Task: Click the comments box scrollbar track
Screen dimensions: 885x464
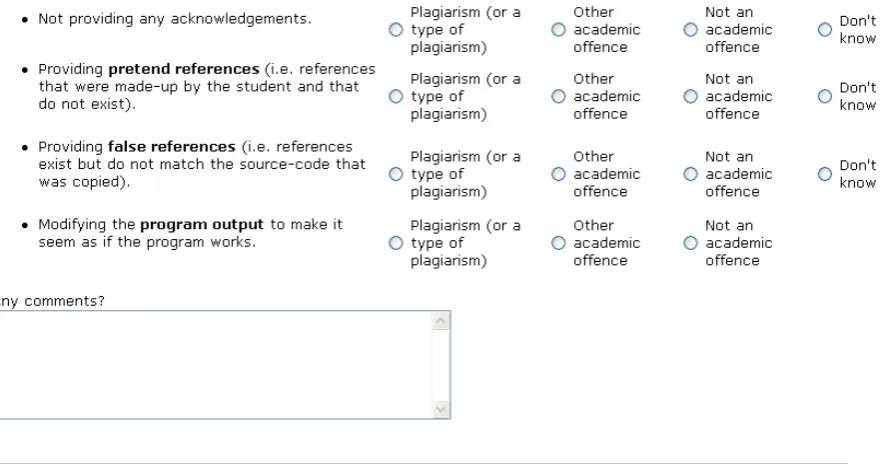Action: click(x=441, y=365)
